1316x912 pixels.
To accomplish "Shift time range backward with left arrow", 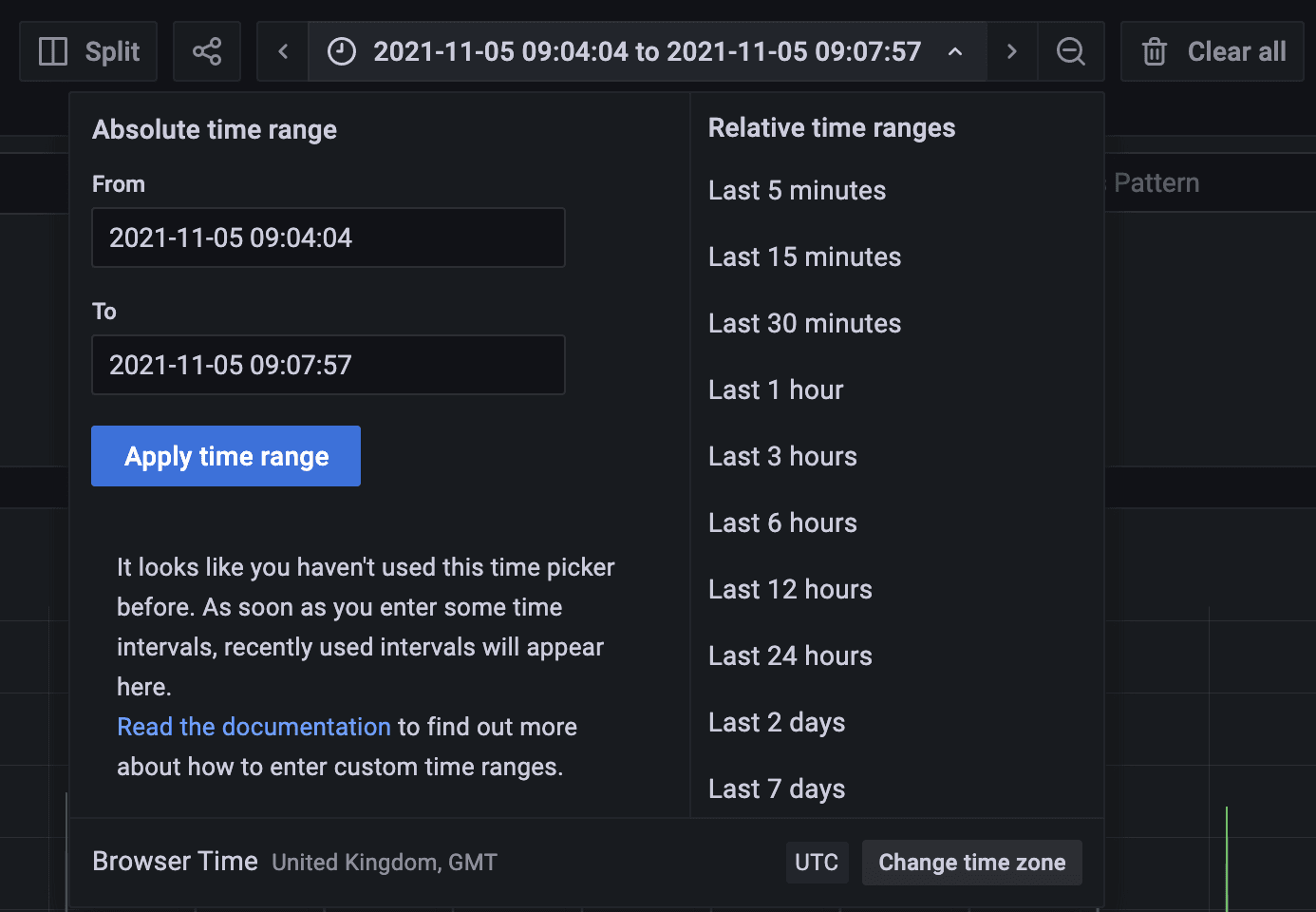I will click(x=282, y=51).
